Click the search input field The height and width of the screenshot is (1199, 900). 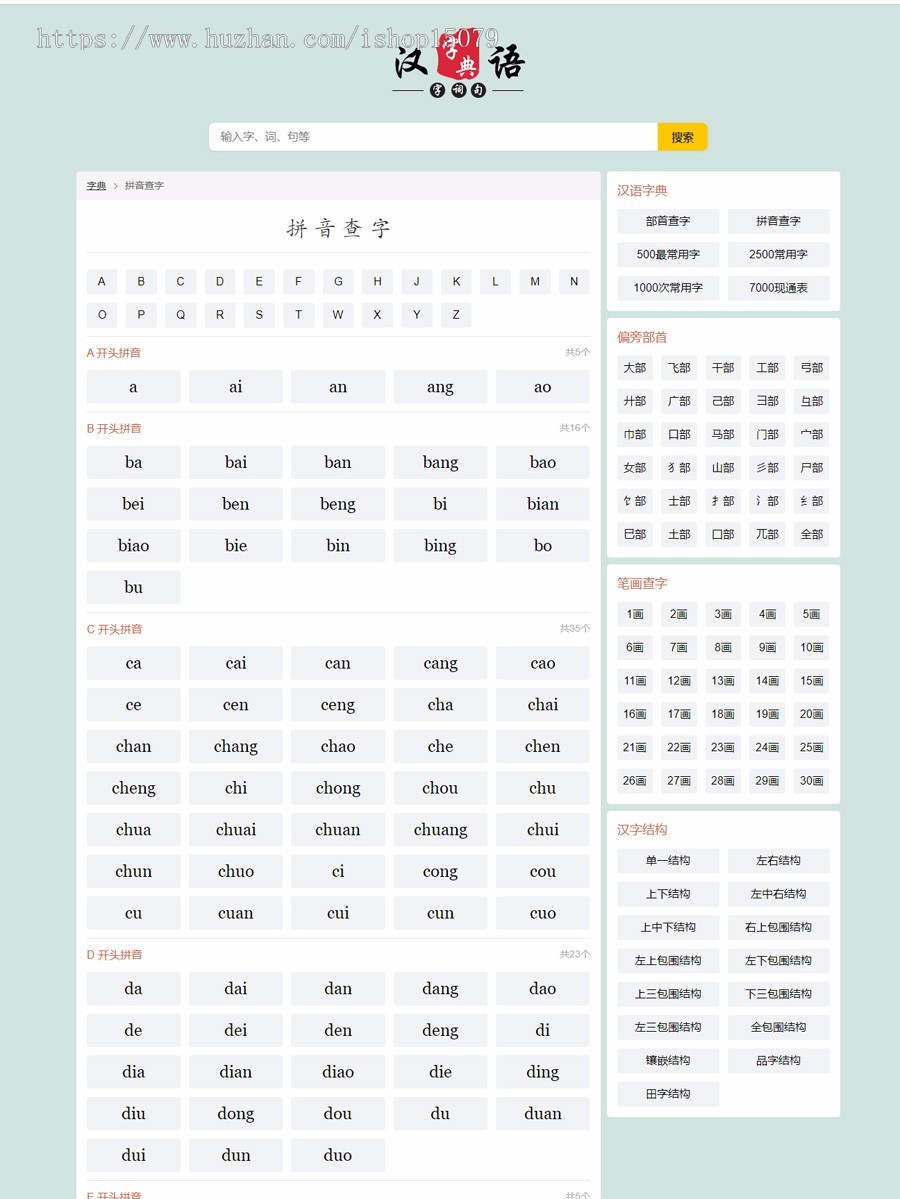[x=433, y=137]
